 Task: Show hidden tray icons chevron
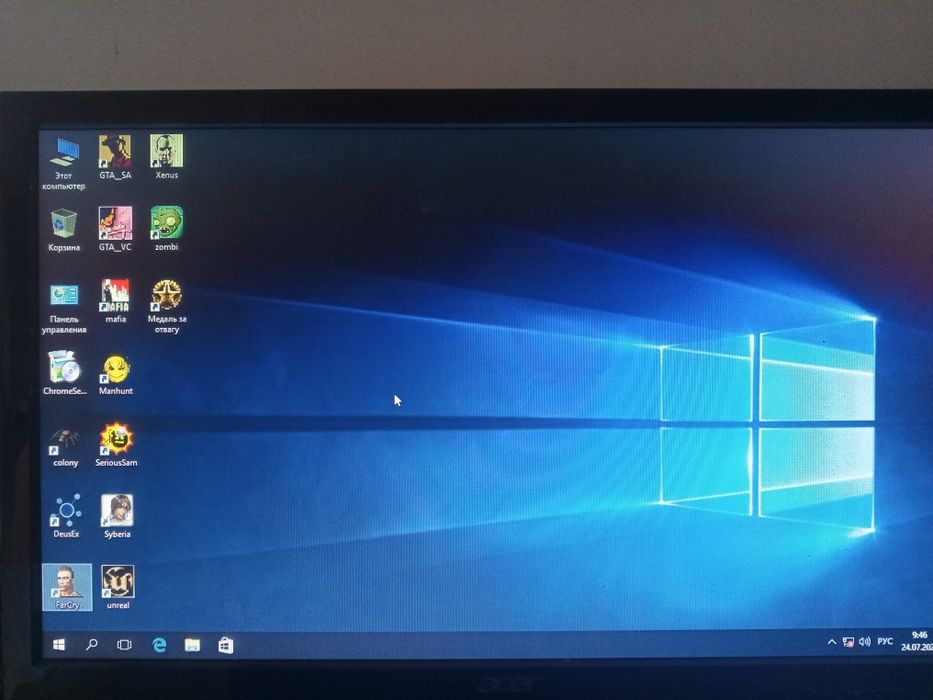pos(832,642)
